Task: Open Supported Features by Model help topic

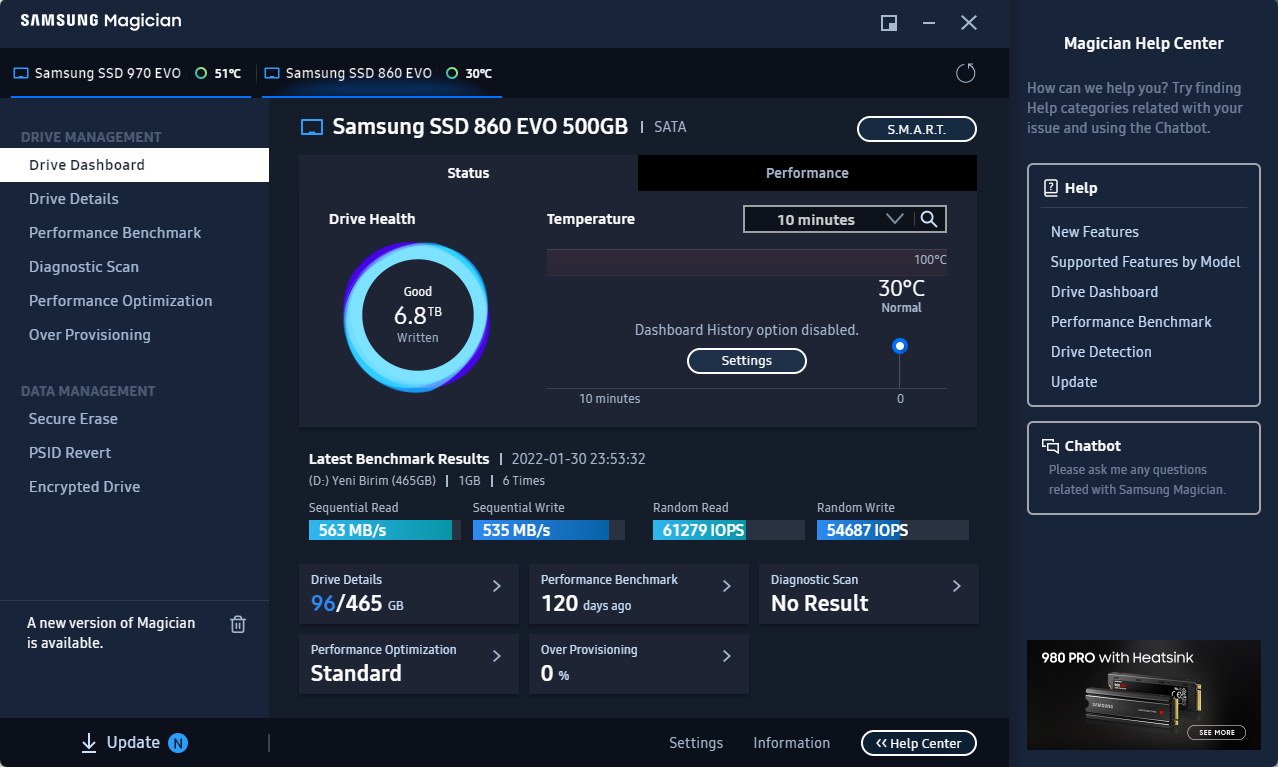Action: pos(1146,262)
